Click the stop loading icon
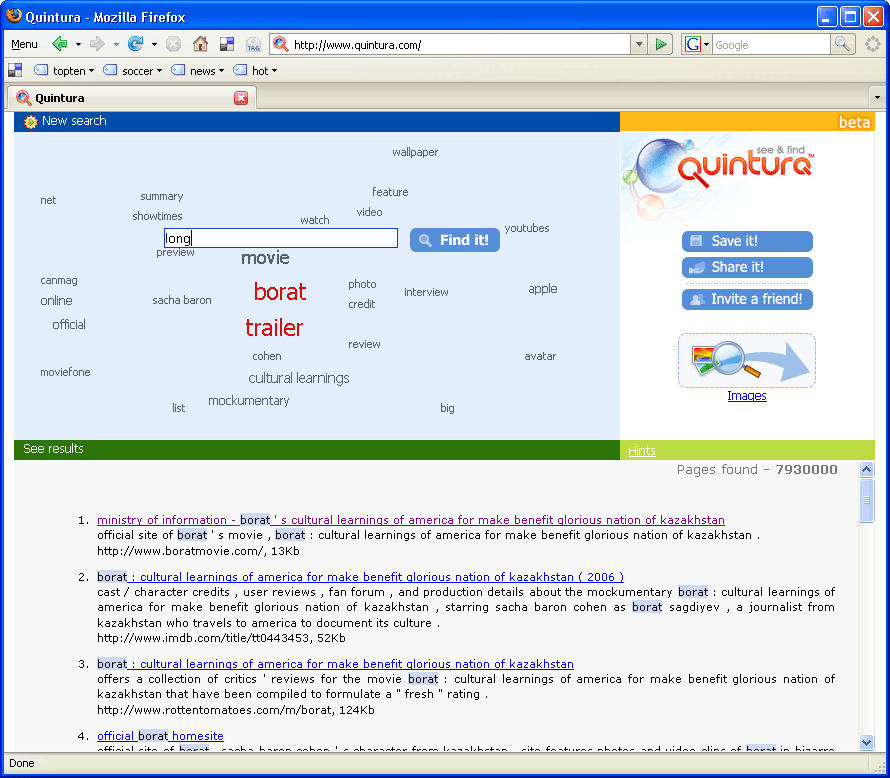Viewport: 890px width, 778px height. tap(174, 44)
